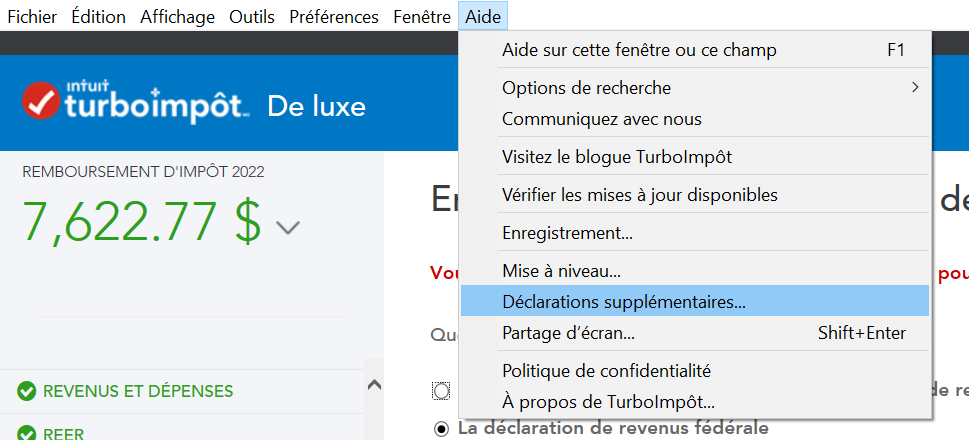Viewport: 969px width, 440px height.
Task: Select the La déclaration de revenus fédérale radio
Action: click(442, 429)
